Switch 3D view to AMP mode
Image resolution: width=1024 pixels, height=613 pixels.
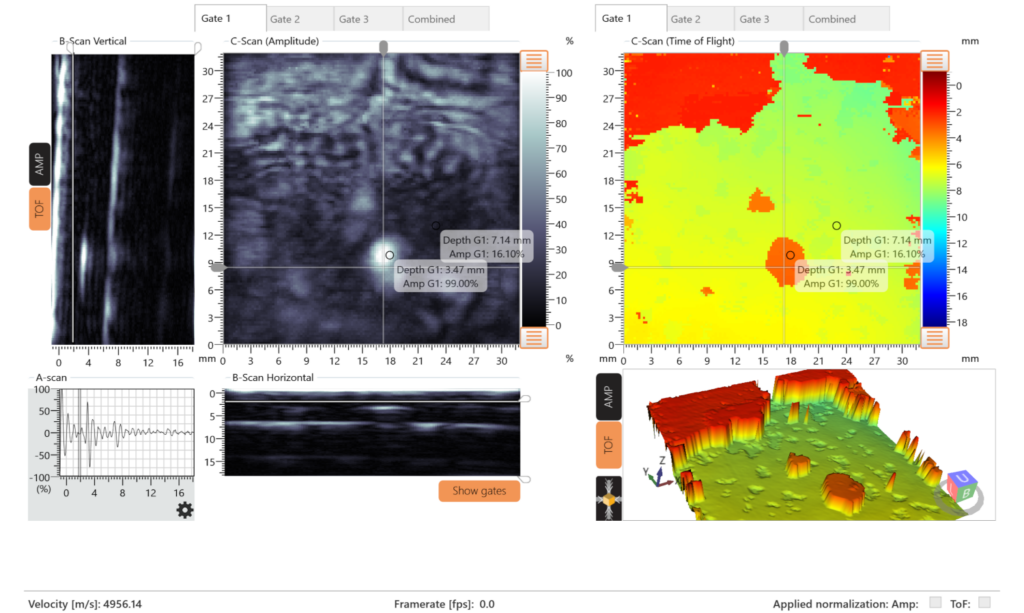608,398
